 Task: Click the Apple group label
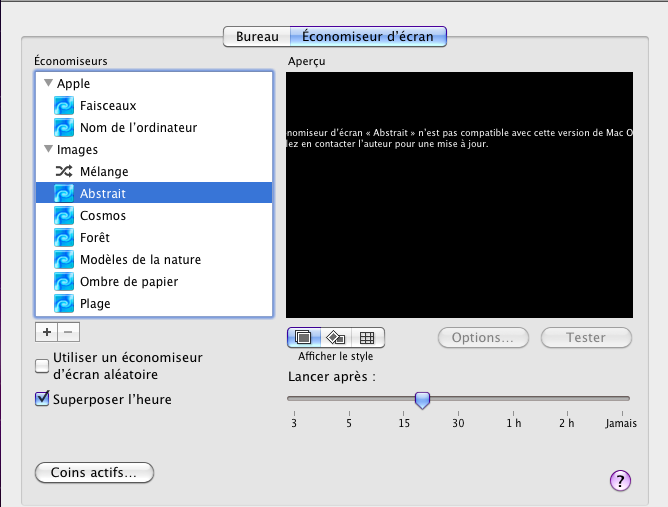(x=73, y=84)
